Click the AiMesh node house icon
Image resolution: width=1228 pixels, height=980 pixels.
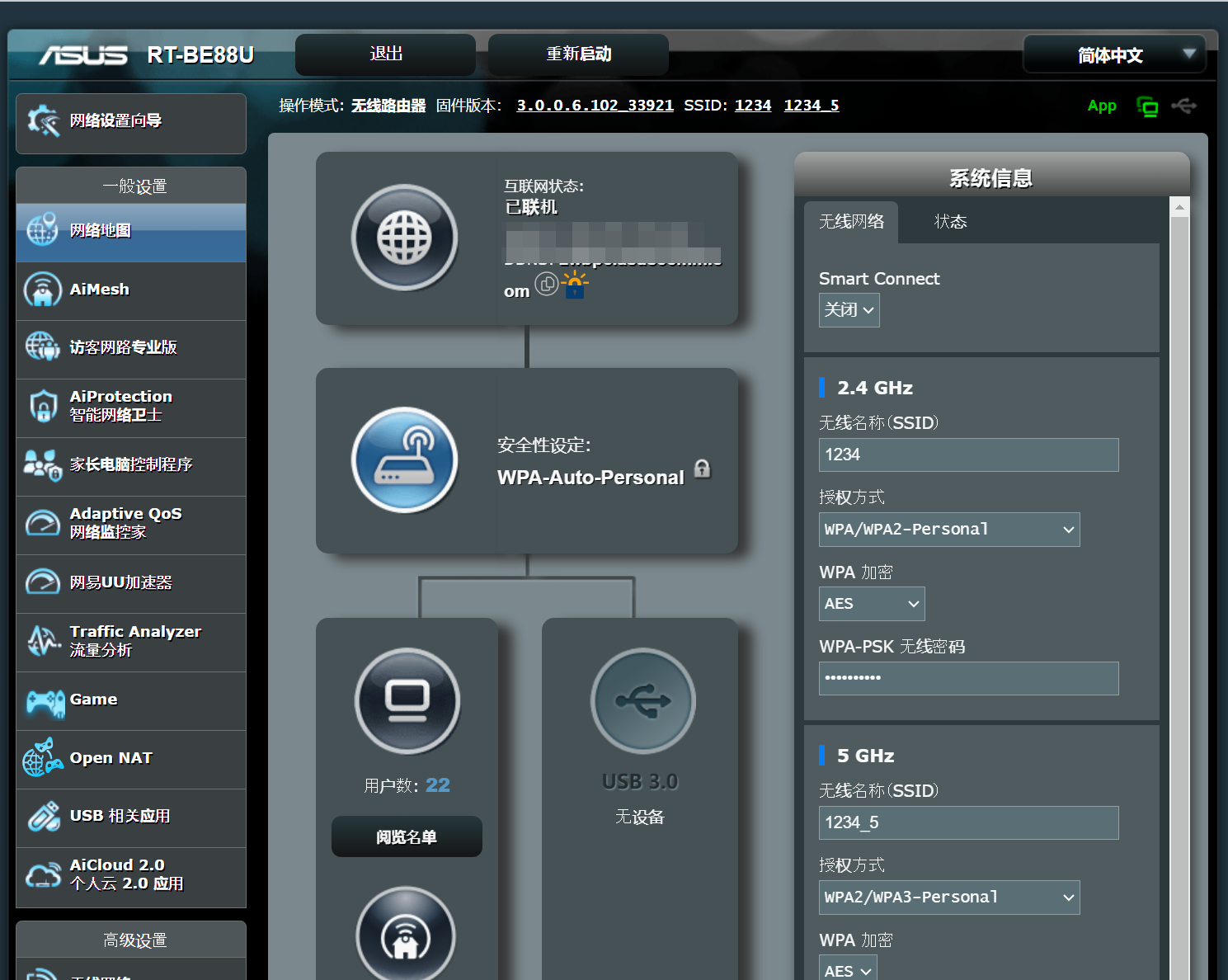(406, 935)
